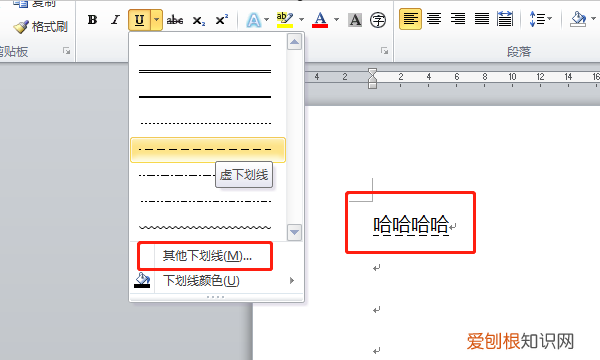Apply red font color

[320, 20]
